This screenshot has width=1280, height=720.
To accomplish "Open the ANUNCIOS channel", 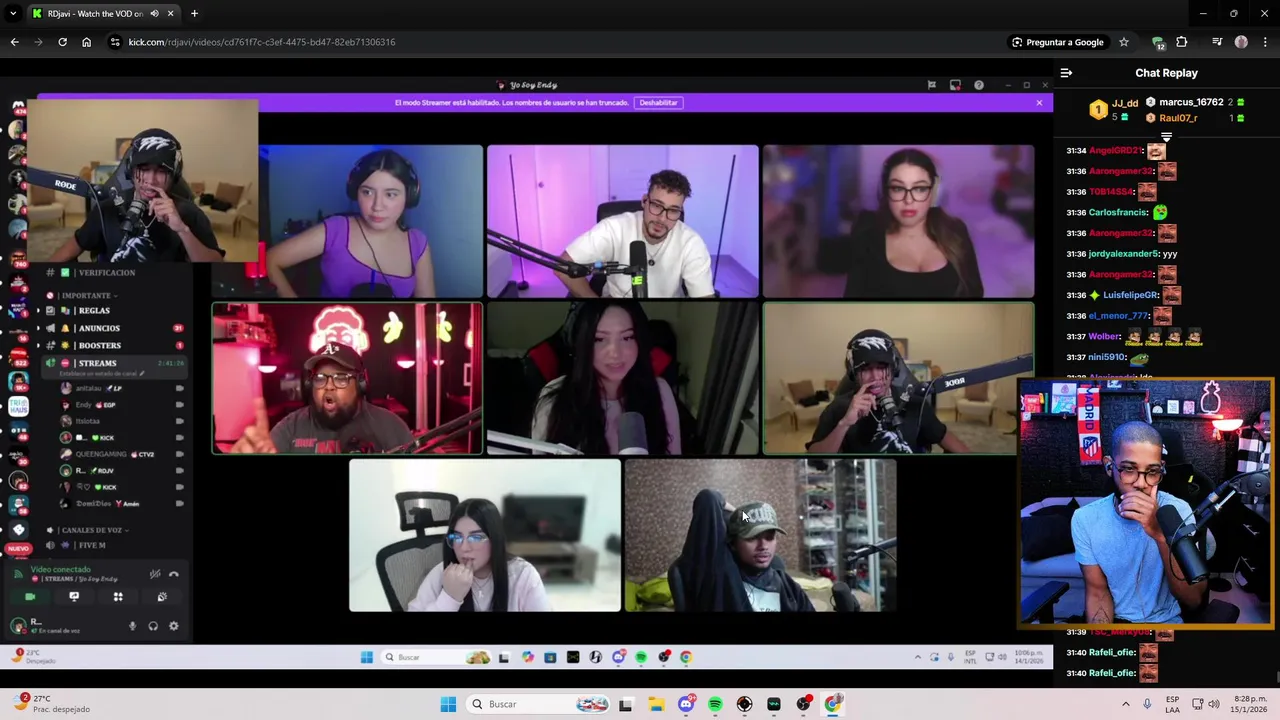I will (x=99, y=328).
